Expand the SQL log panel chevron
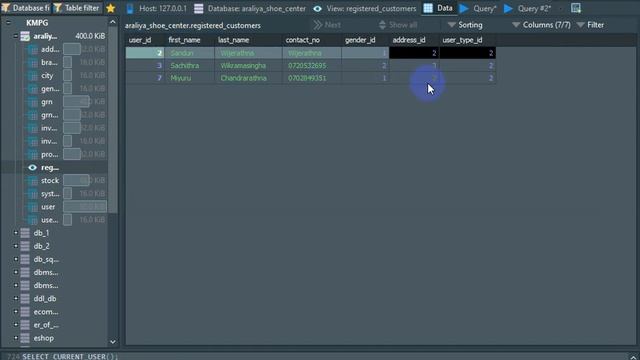Image resolution: width=640 pixels, height=360 pixels. point(633,357)
